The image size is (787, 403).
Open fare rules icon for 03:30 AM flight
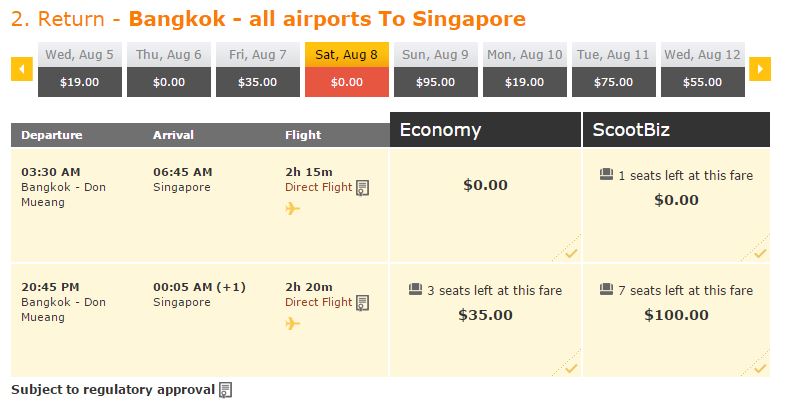[x=362, y=188]
